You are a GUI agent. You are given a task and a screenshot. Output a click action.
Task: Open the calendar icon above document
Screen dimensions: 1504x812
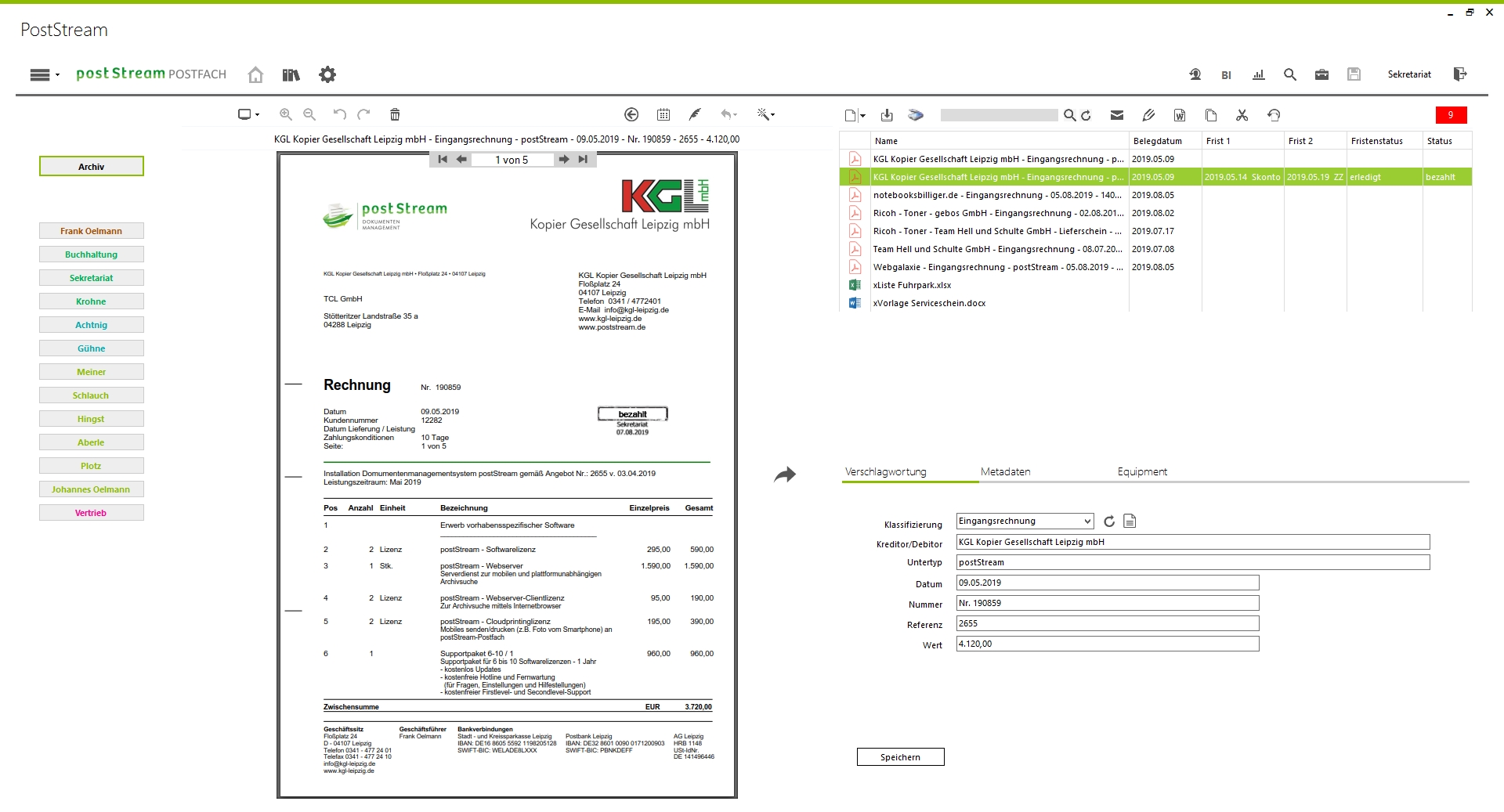(663, 114)
